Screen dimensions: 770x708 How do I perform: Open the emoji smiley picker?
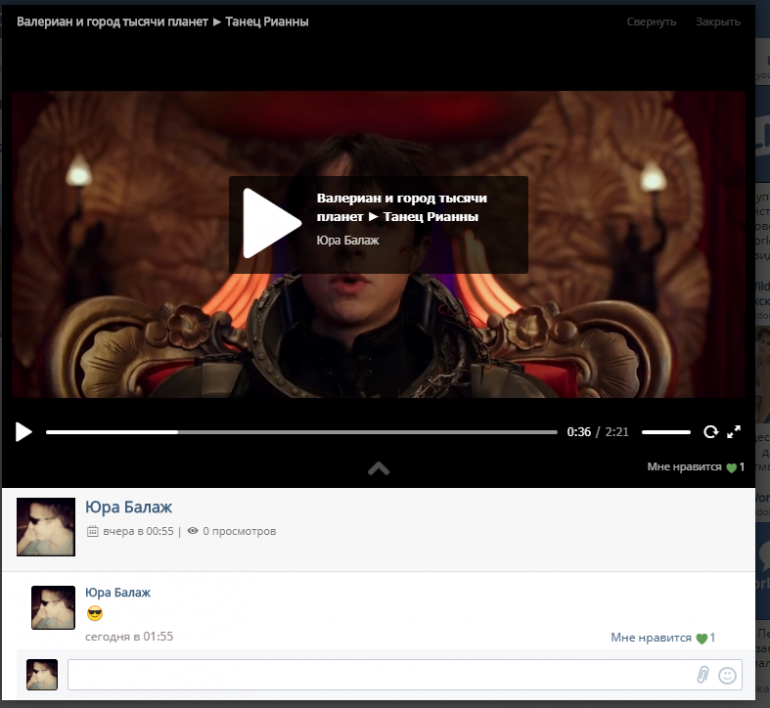(728, 675)
